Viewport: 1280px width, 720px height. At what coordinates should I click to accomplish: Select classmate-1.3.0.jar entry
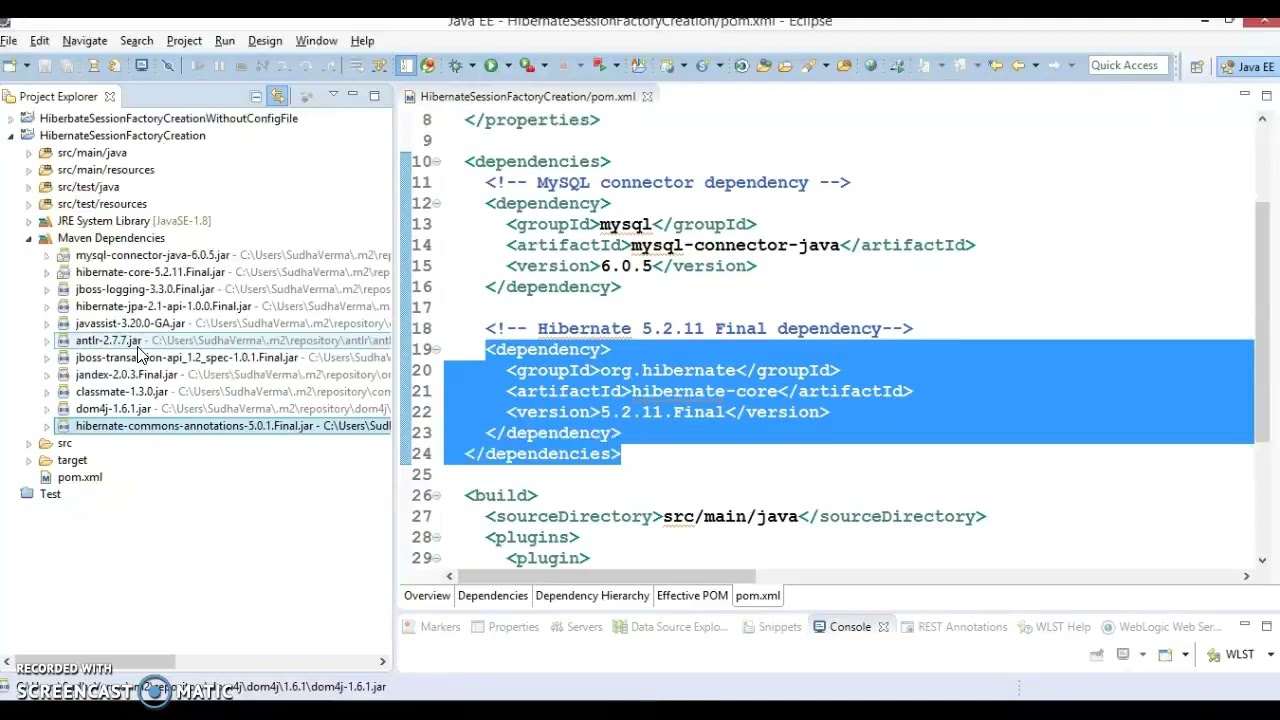tap(121, 391)
